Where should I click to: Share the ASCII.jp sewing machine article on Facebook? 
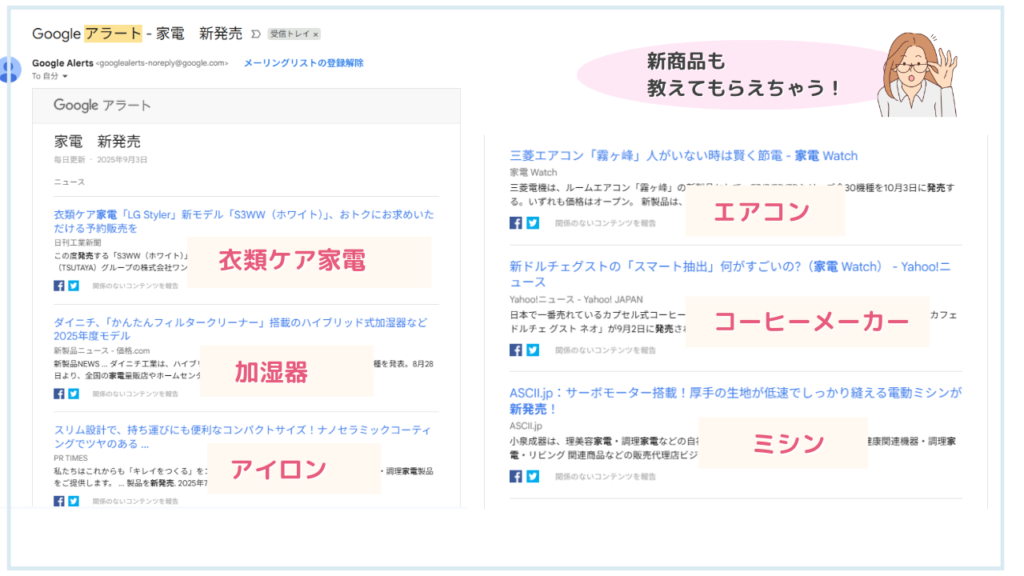(x=516, y=476)
